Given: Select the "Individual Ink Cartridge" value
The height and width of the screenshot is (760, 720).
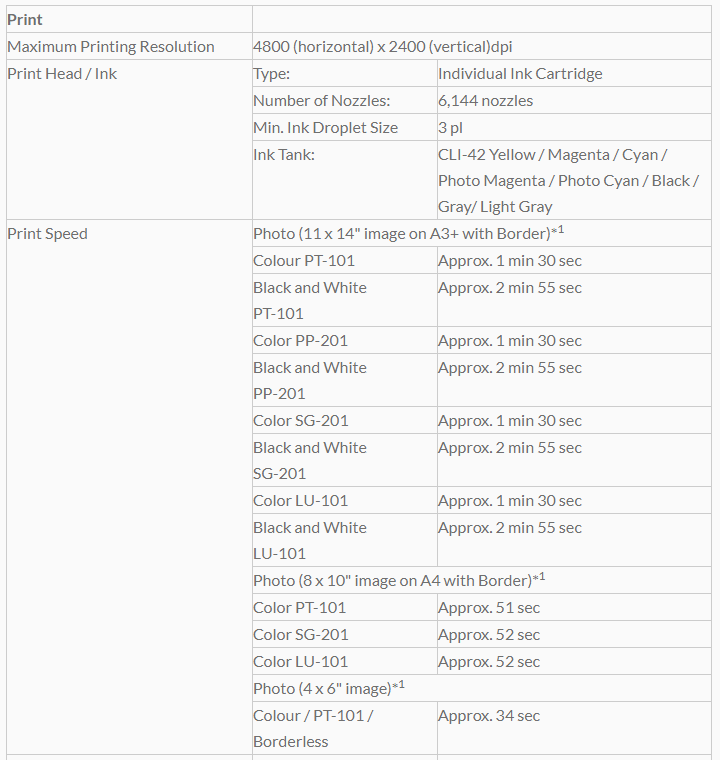Looking at the screenshot, I should (520, 74).
